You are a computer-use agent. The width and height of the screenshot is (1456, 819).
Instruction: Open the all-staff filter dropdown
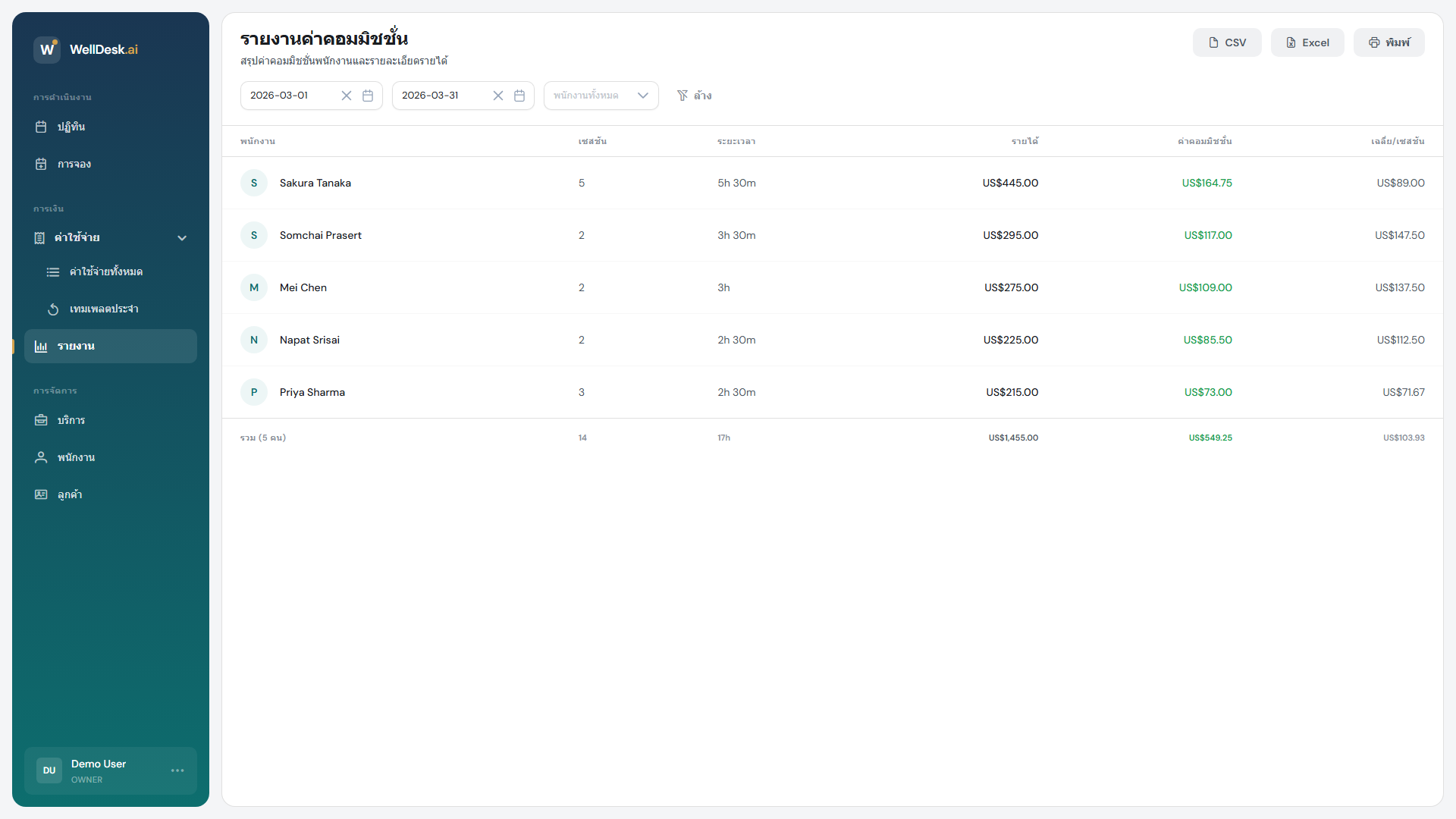tap(601, 96)
